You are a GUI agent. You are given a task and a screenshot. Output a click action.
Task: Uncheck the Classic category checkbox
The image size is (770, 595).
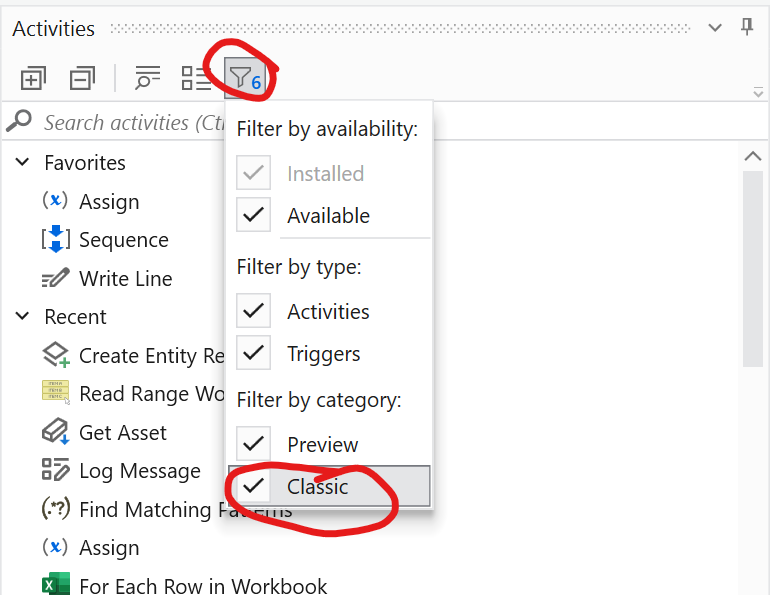[253, 486]
